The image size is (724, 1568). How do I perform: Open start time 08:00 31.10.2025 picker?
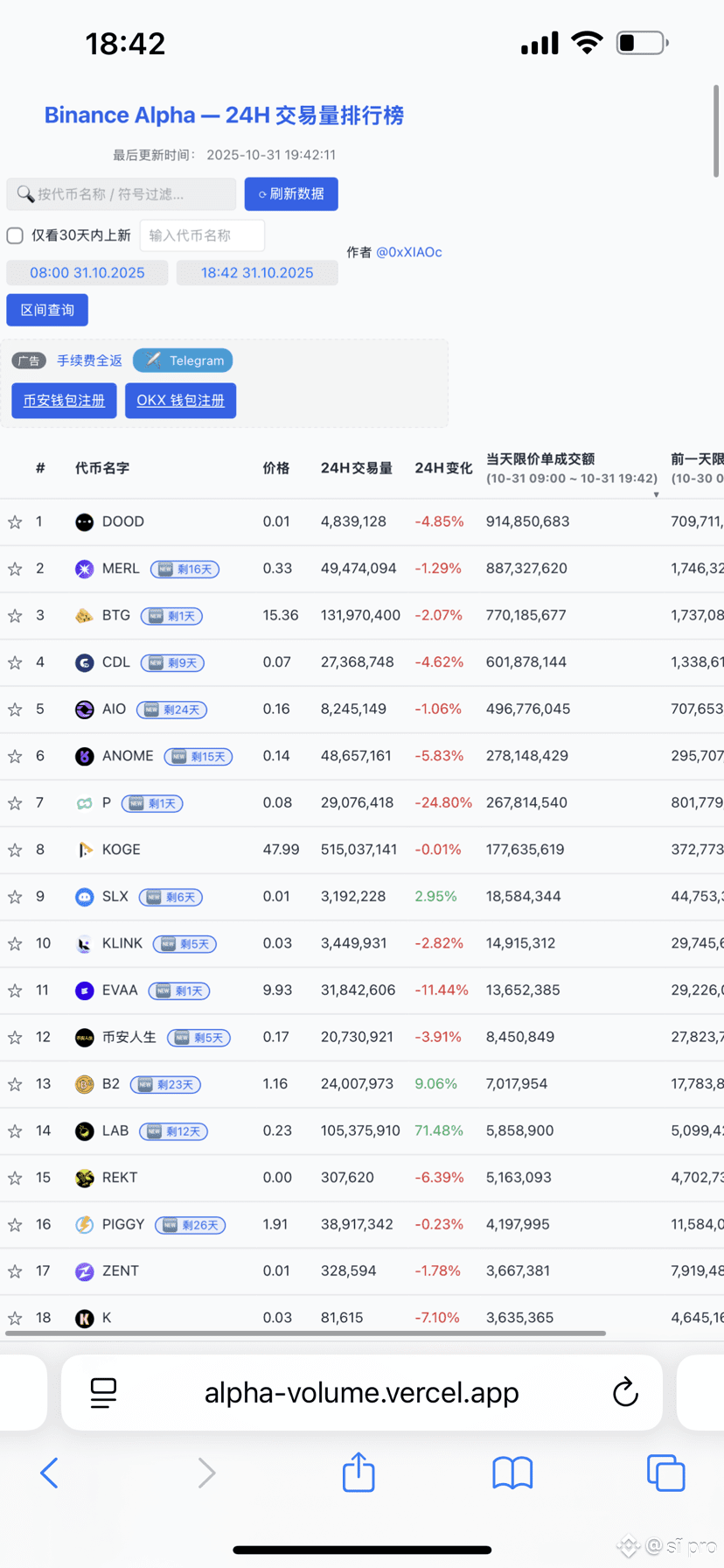(87, 273)
